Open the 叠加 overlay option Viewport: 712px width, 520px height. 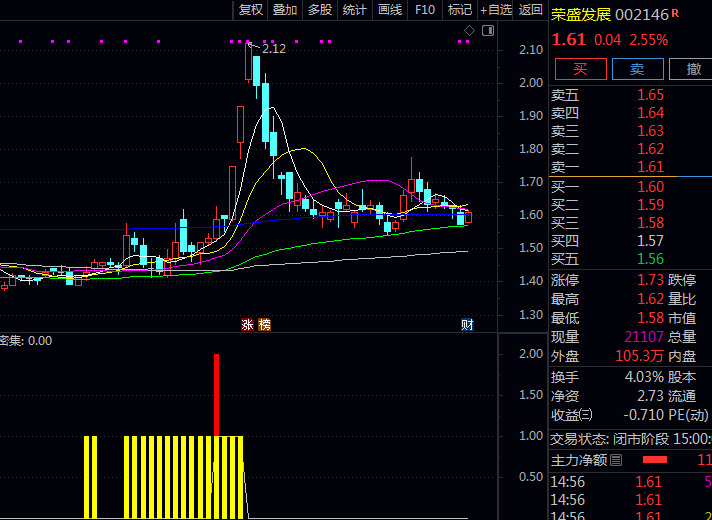point(285,10)
